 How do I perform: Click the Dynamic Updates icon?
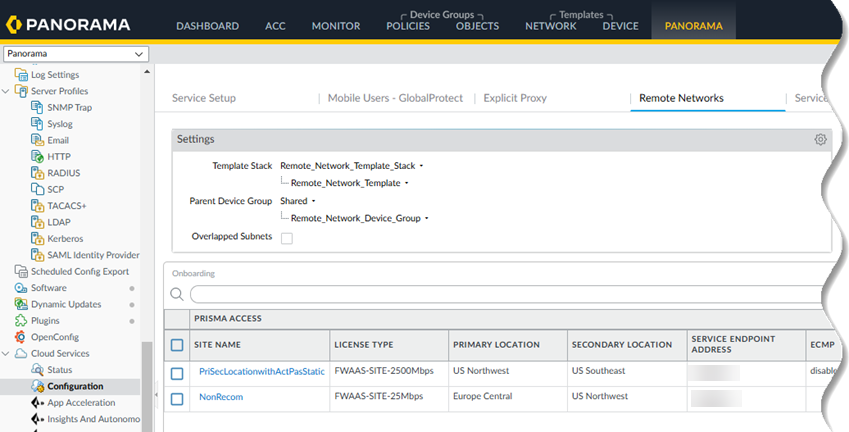click(21, 304)
